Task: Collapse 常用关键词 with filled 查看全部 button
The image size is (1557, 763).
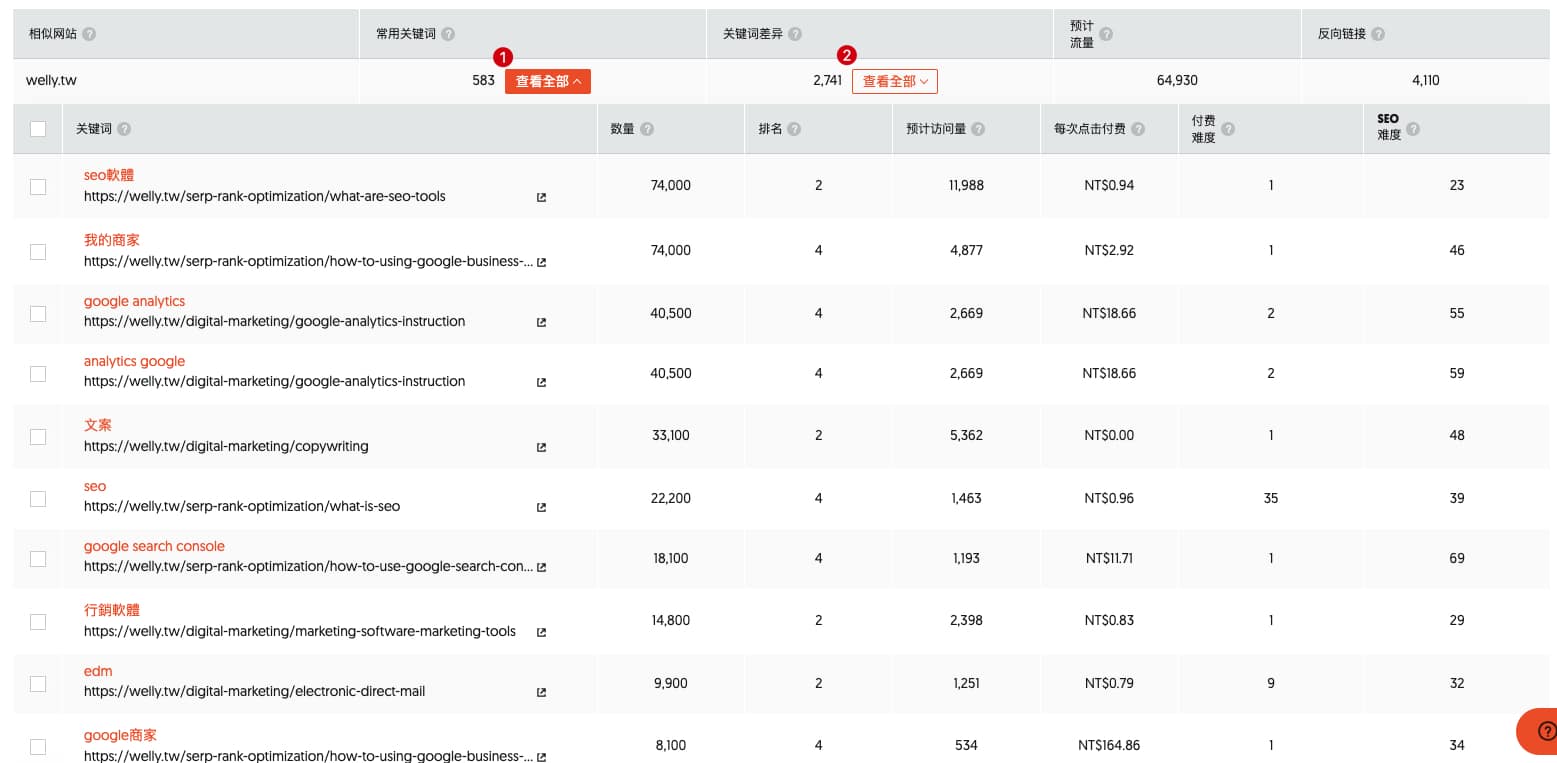Action: tap(547, 81)
